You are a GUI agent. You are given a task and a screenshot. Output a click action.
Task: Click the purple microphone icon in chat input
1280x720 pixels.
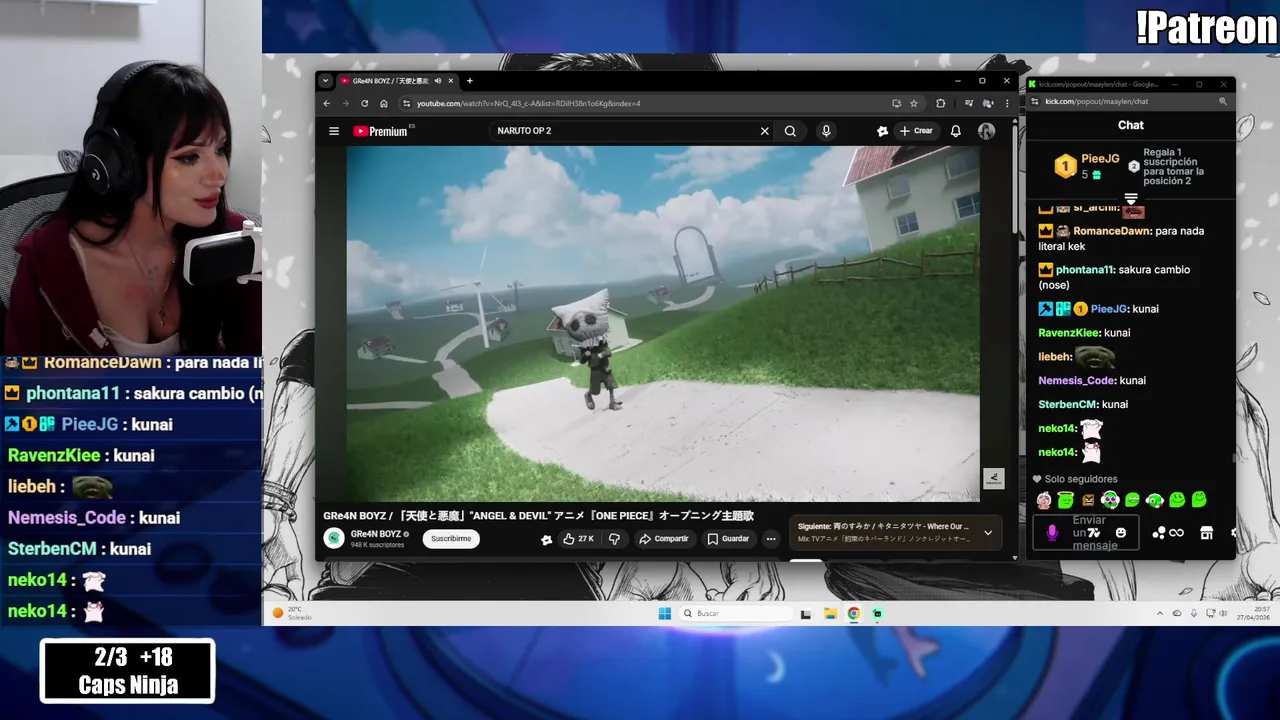coord(1052,533)
